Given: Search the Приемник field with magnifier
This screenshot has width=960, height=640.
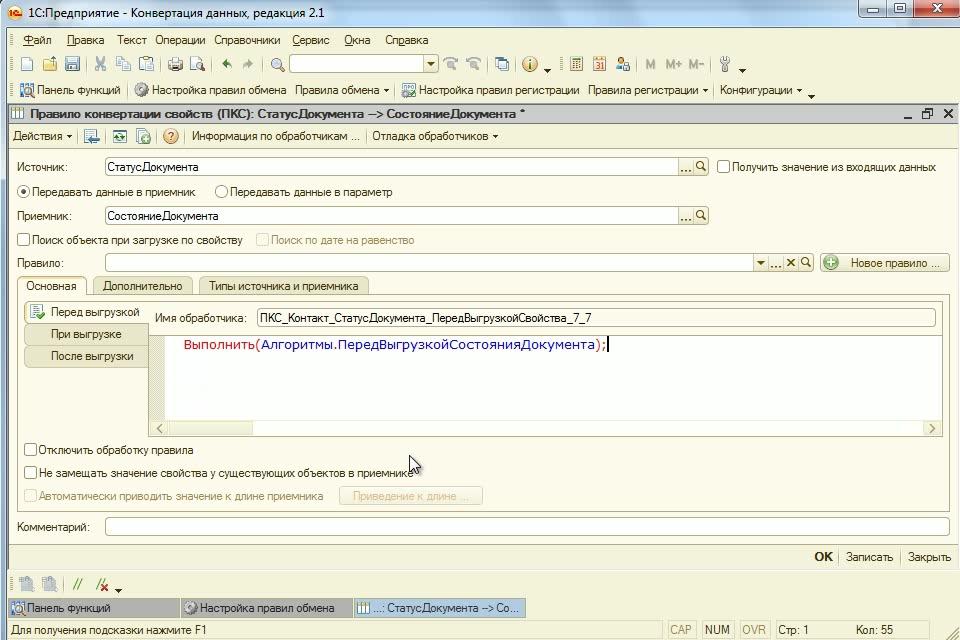Looking at the screenshot, I should point(701,216).
